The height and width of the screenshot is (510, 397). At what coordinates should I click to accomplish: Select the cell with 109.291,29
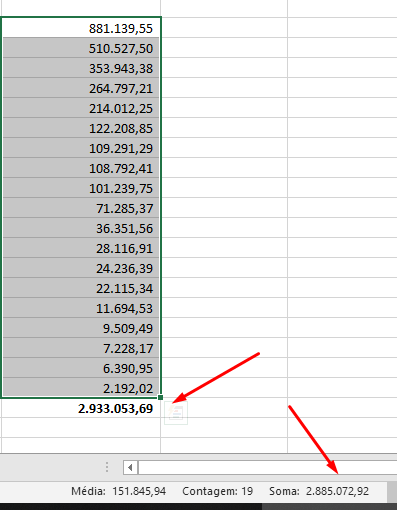coord(81,148)
